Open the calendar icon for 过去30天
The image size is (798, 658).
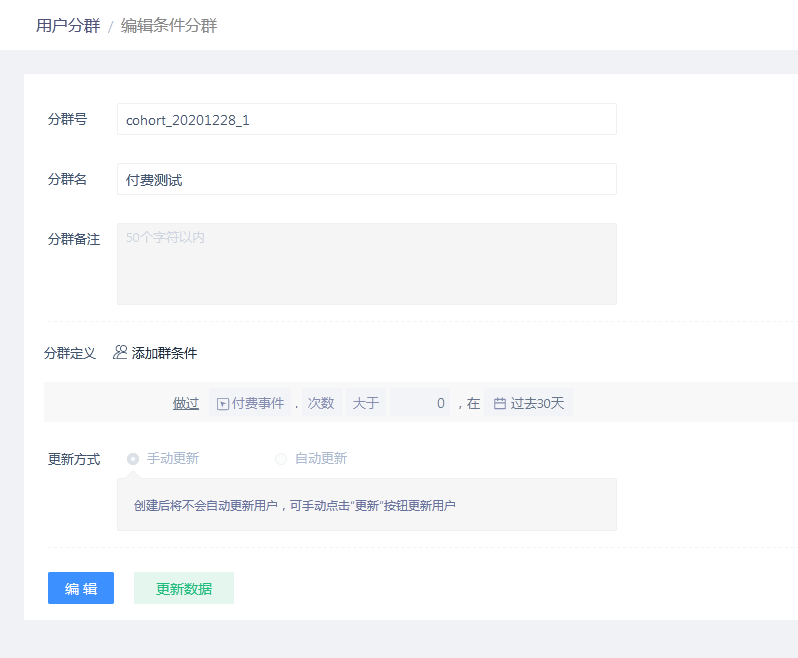pos(499,404)
